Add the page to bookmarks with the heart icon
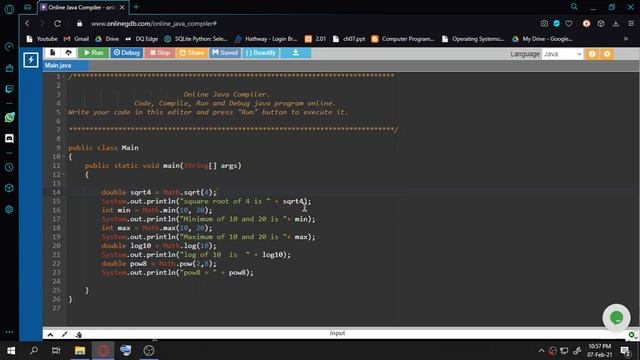 (x=569, y=24)
